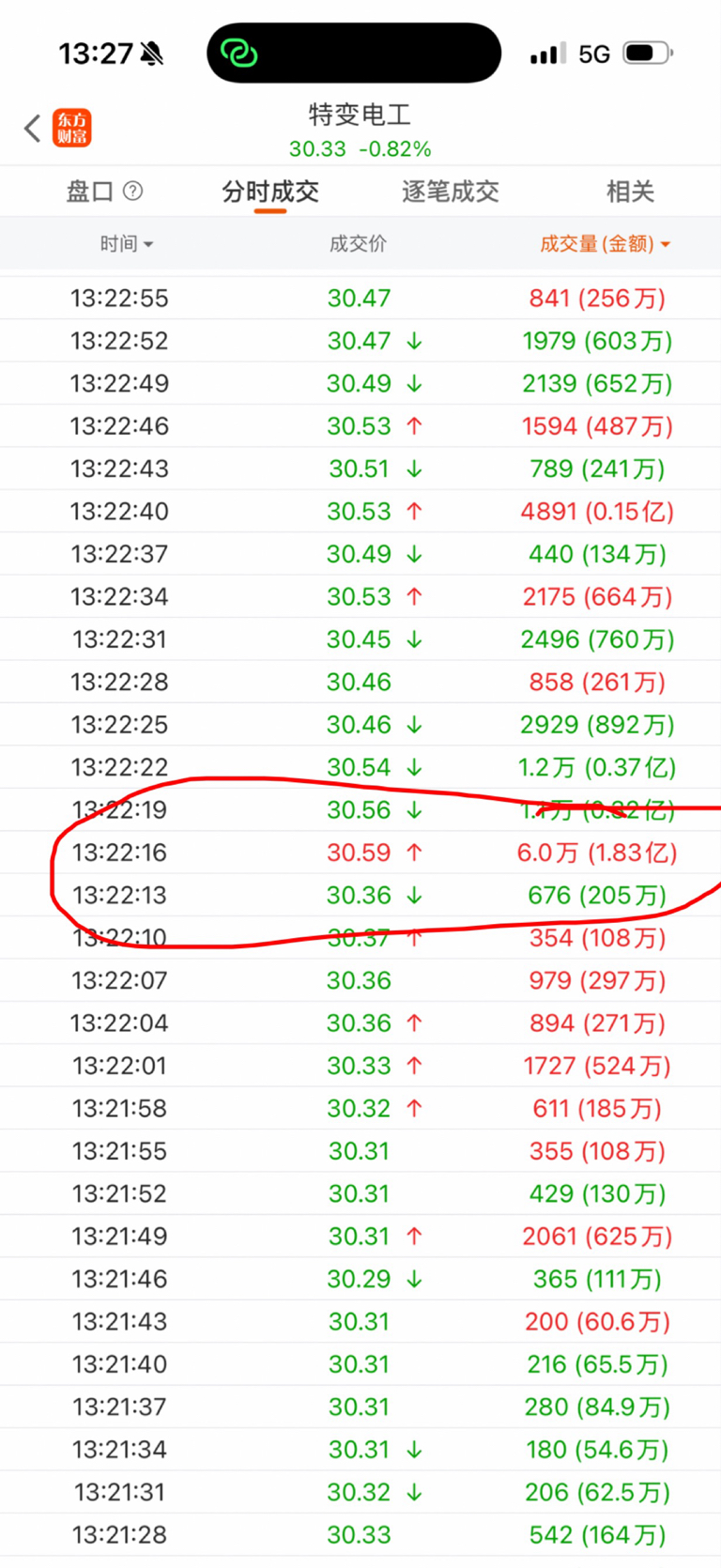The height and width of the screenshot is (1568, 721).
Task: Select the 789 (241万) volume cell
Action: pyautogui.click(x=597, y=469)
